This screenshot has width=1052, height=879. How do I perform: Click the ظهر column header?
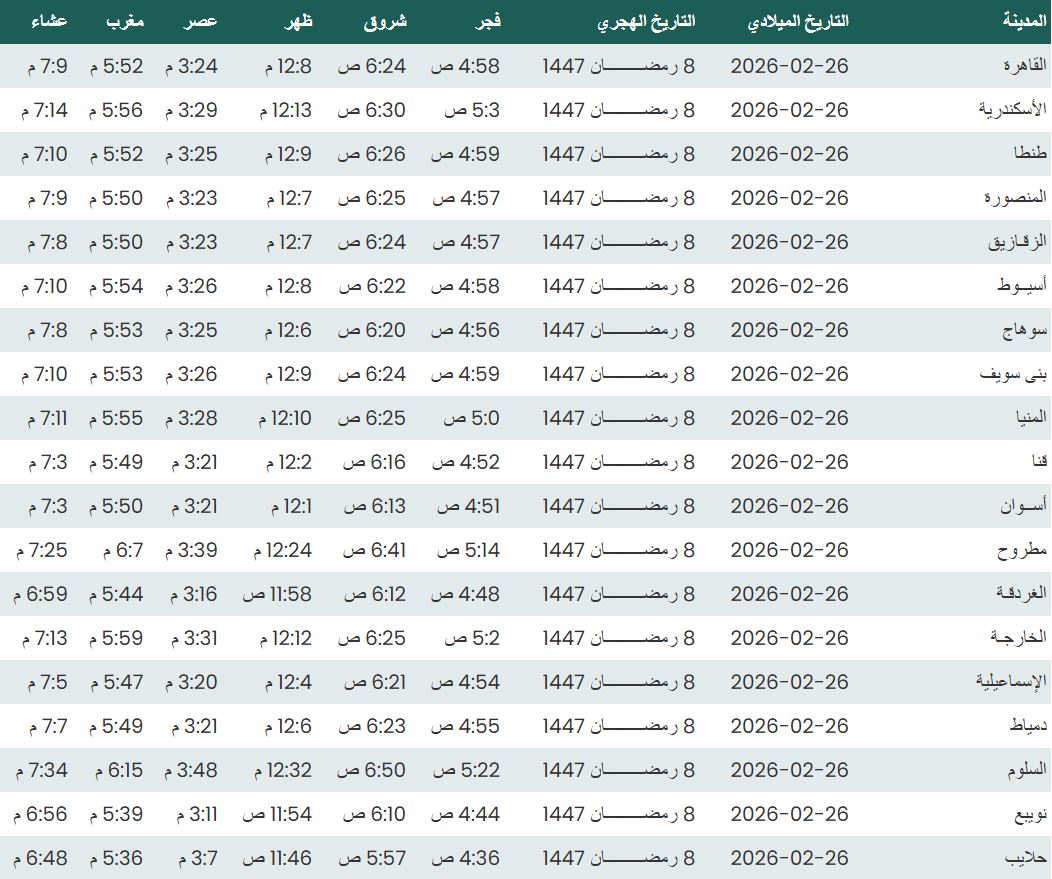click(299, 21)
